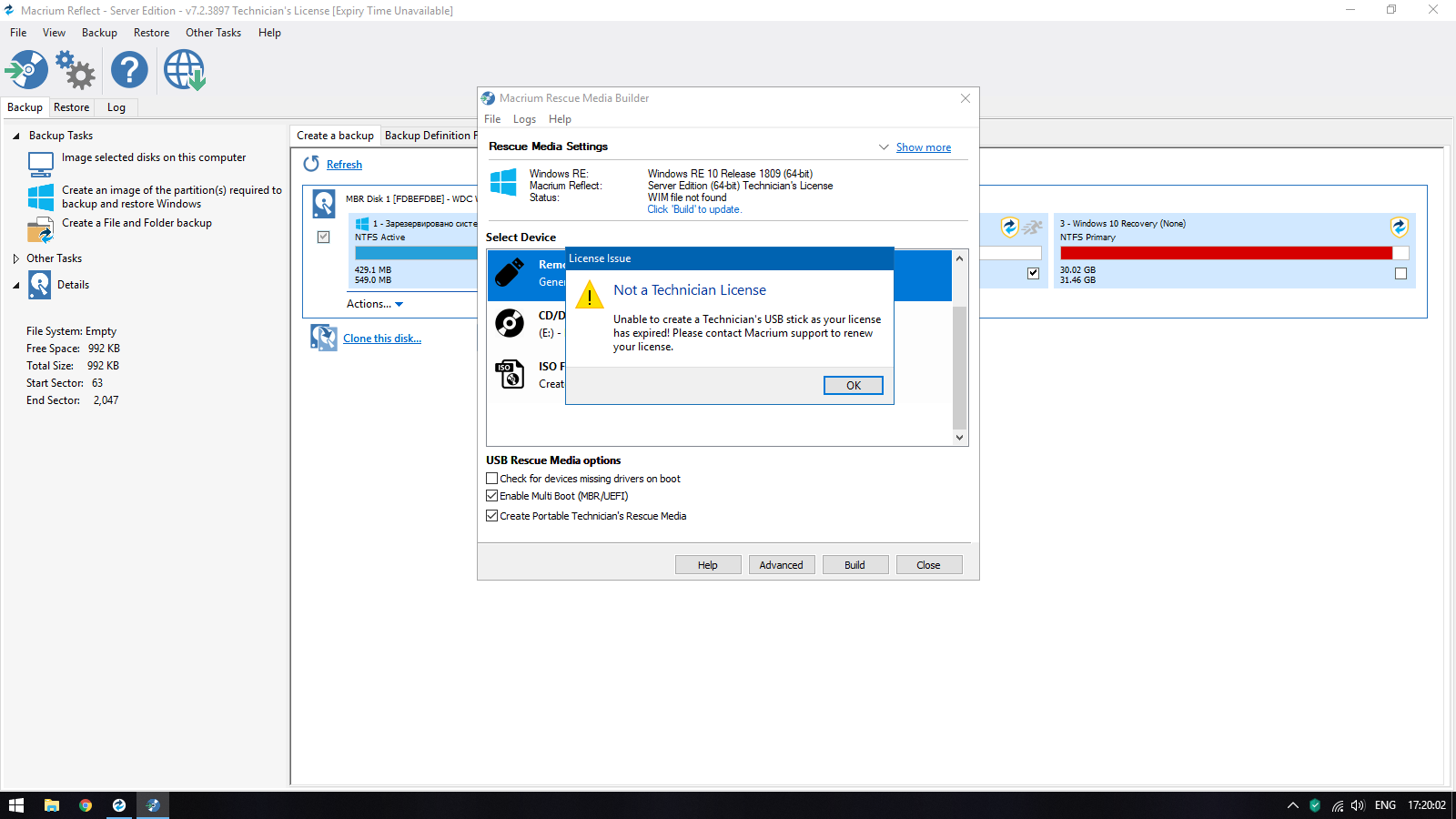This screenshot has width=1456, height=819.
Task: Click the blue question mark help icon
Action: click(129, 70)
